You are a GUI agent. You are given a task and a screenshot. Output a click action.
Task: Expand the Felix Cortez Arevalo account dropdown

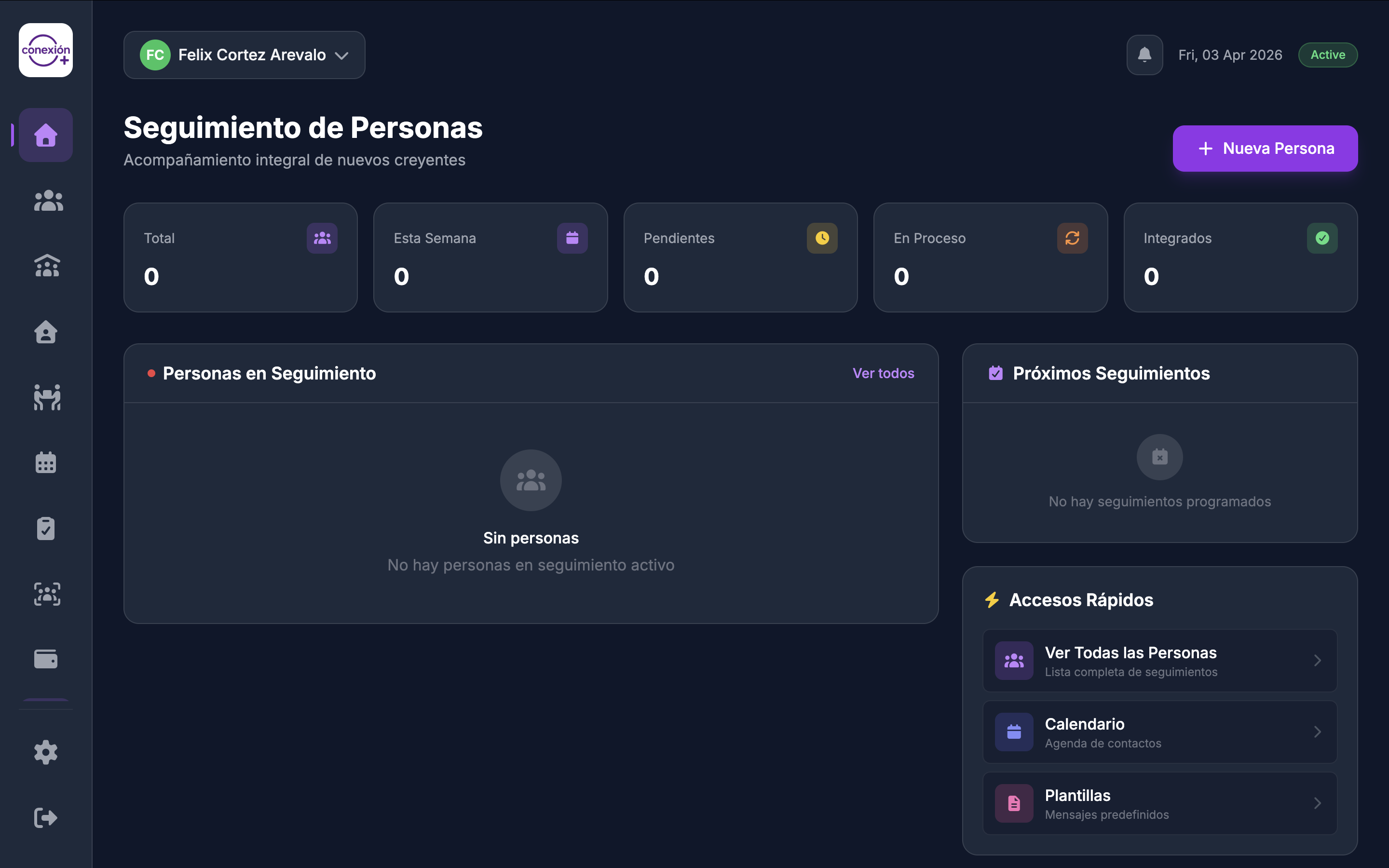tap(244, 54)
